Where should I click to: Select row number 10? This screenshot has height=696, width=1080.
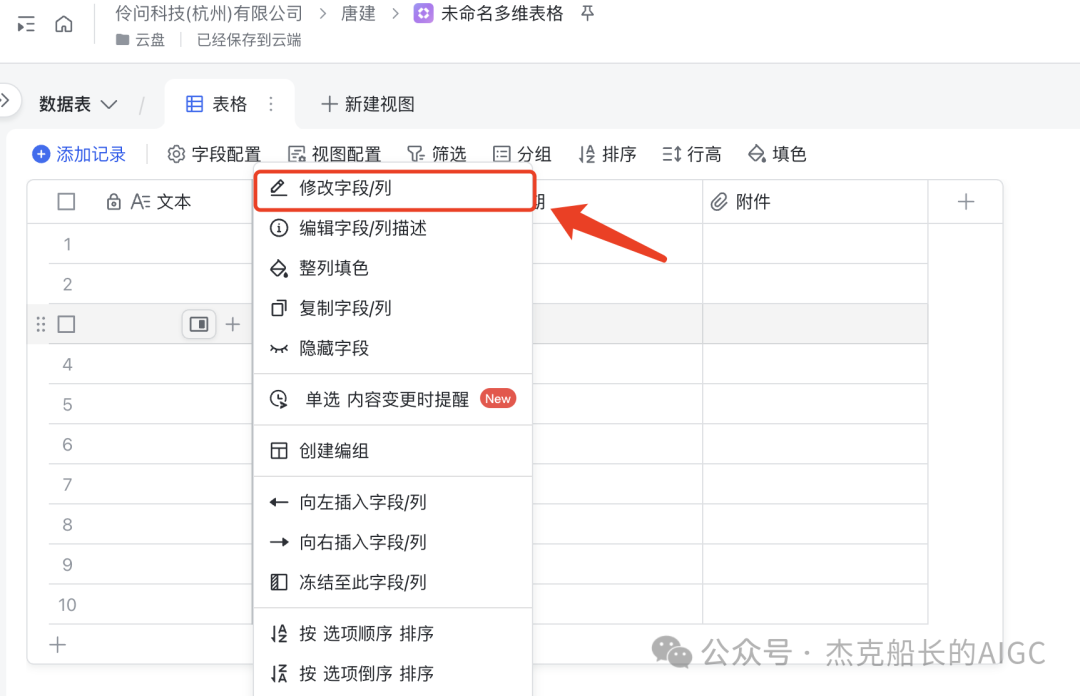point(68,605)
